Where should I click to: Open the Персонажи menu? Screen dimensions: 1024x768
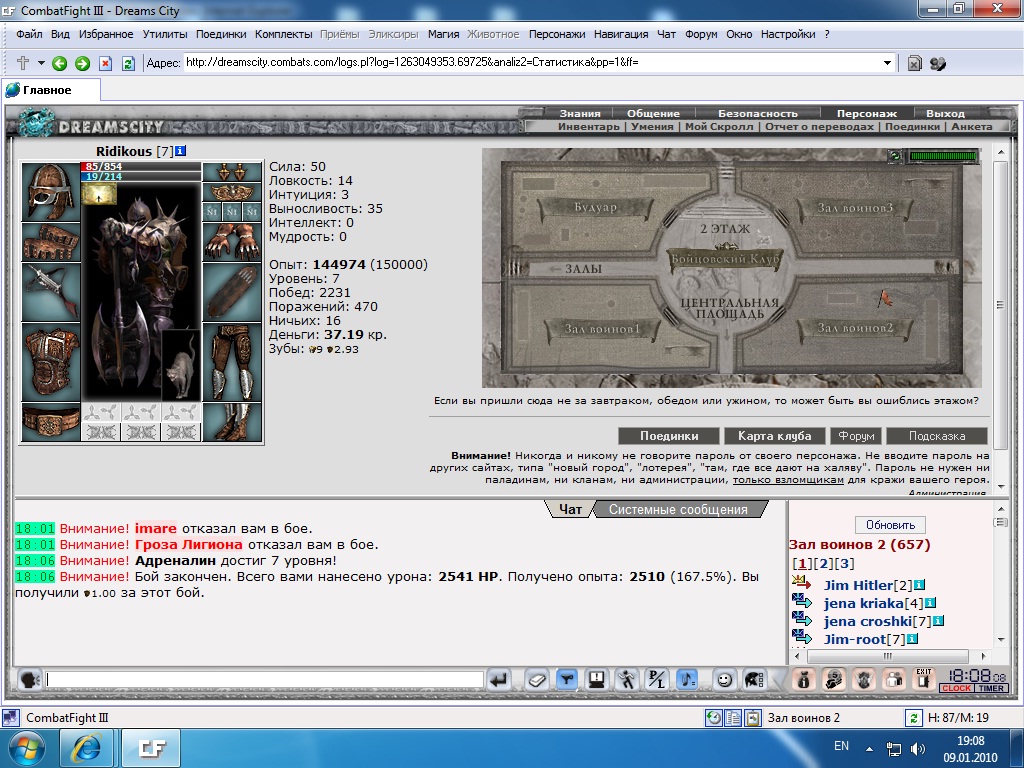[x=556, y=34]
